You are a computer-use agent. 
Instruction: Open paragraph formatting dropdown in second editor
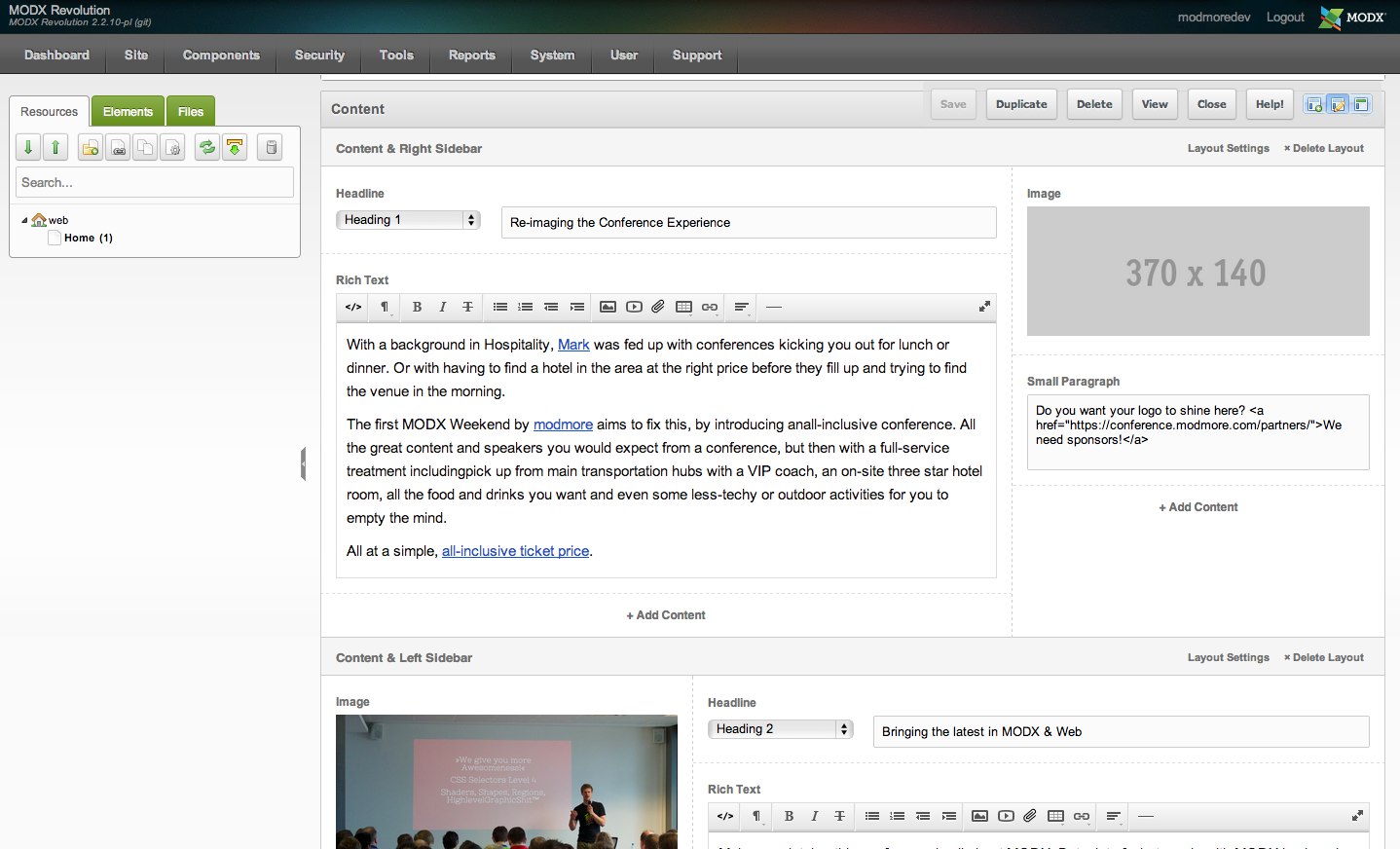[756, 816]
